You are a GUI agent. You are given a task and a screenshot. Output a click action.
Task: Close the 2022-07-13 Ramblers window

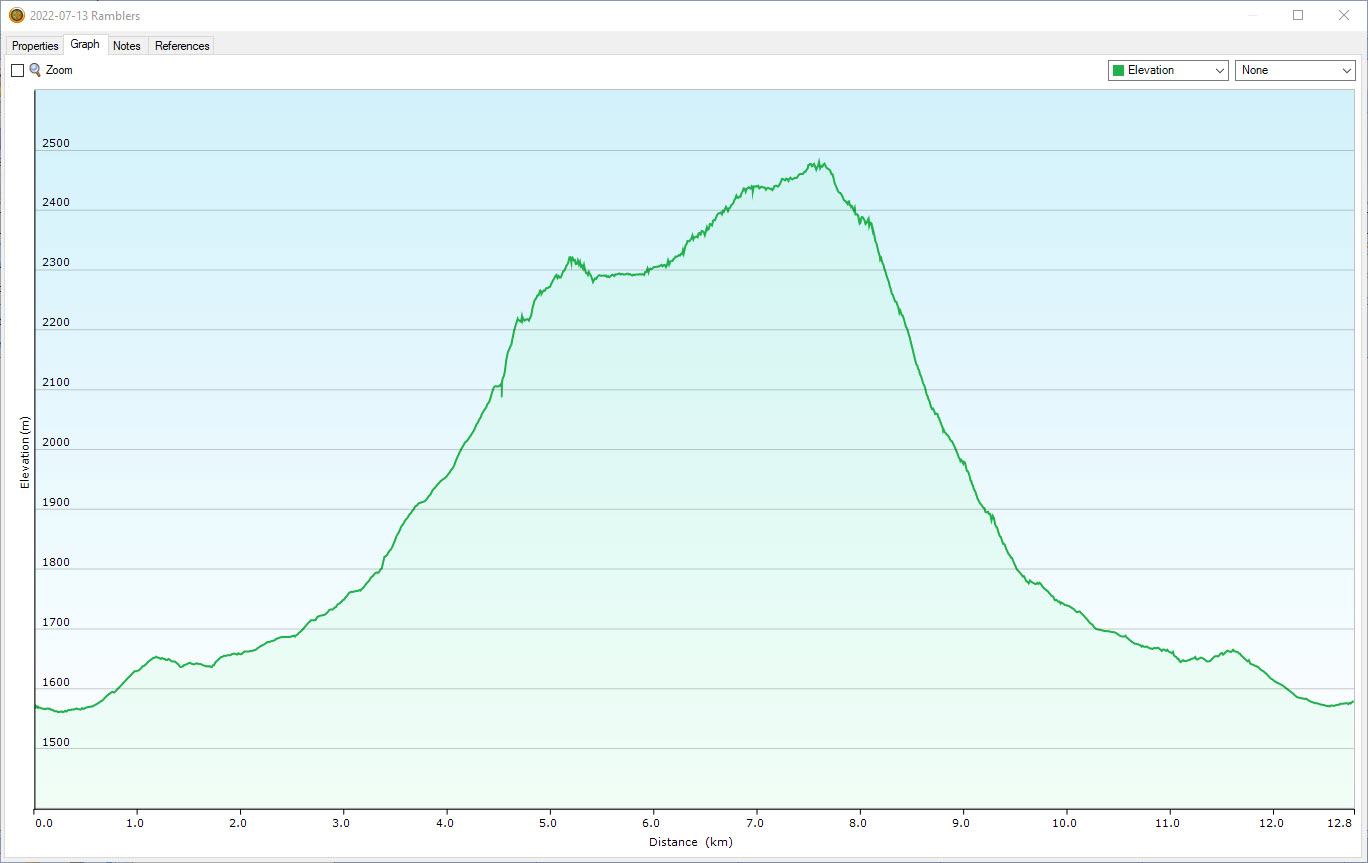[1344, 15]
